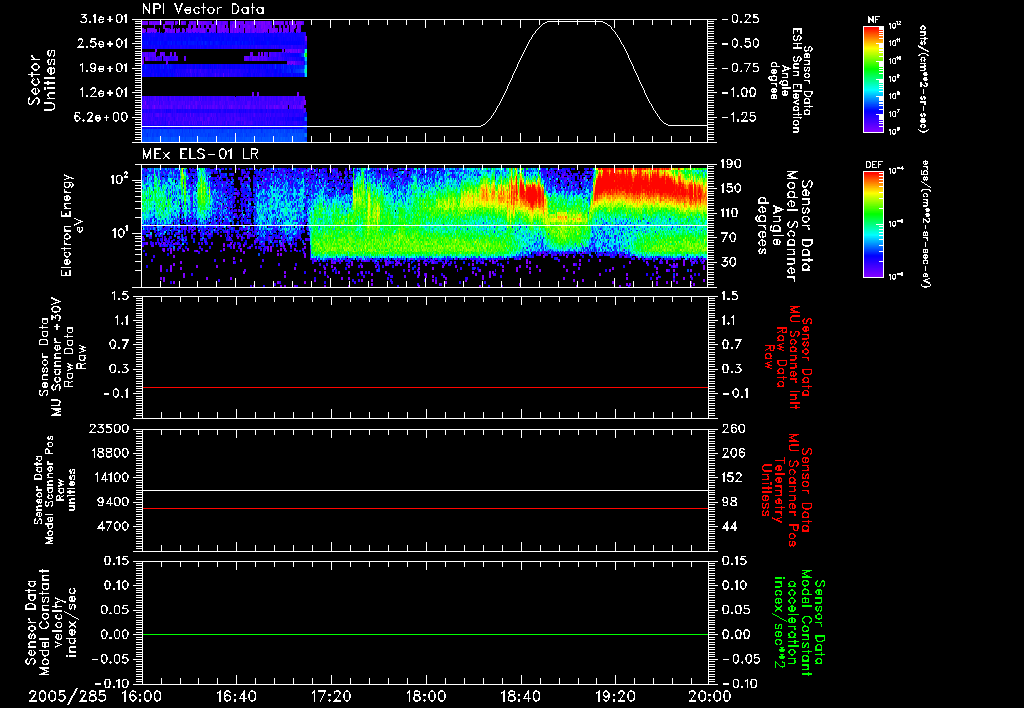Image resolution: width=1024 pixels, height=708 pixels.
Task: Click the "98" telemetry tick value
Action: (x=729, y=502)
